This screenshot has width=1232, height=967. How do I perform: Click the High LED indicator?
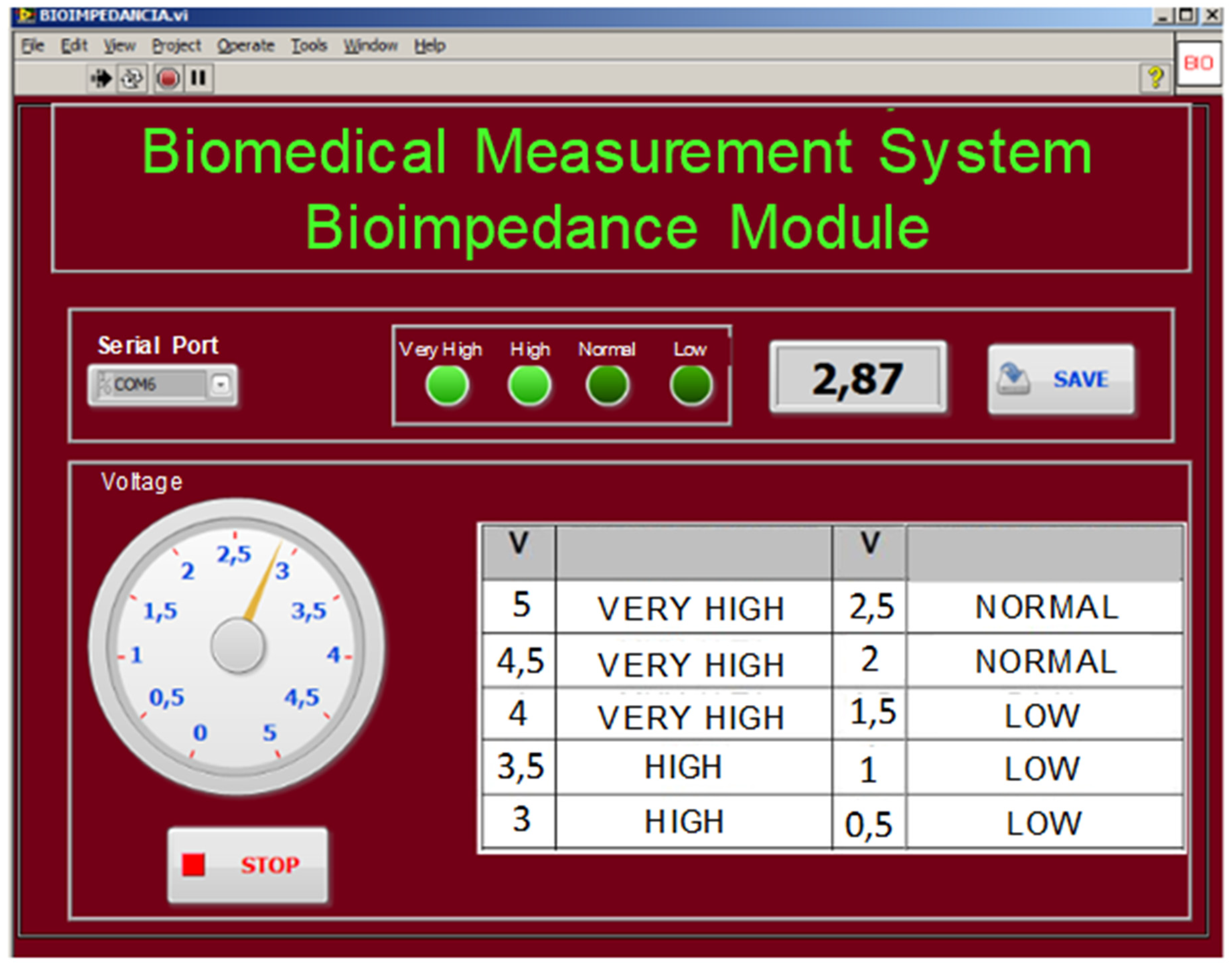[529, 385]
